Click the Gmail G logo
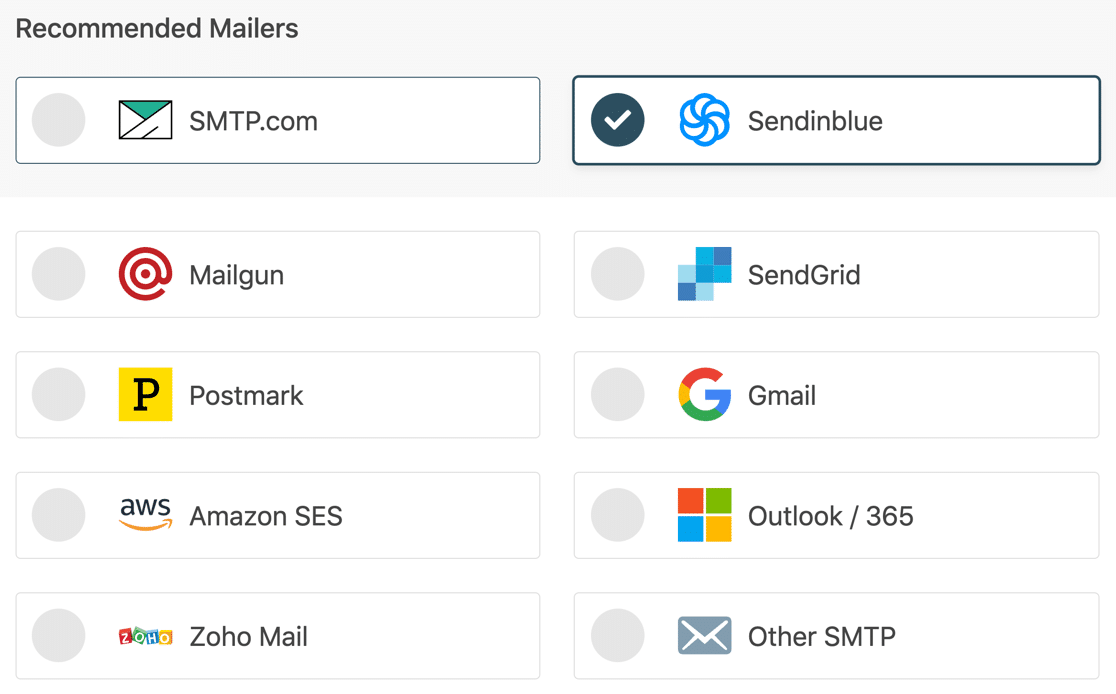1116x694 pixels. [x=704, y=394]
